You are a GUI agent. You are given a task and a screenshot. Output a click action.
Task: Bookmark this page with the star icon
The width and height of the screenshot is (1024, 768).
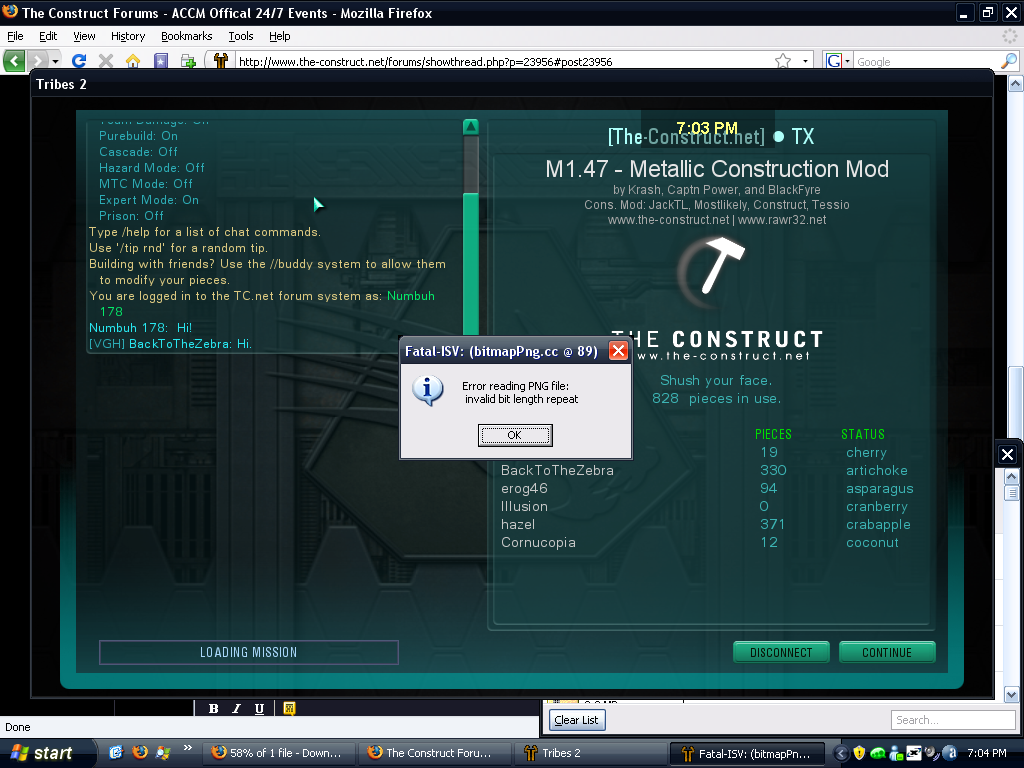[783, 61]
